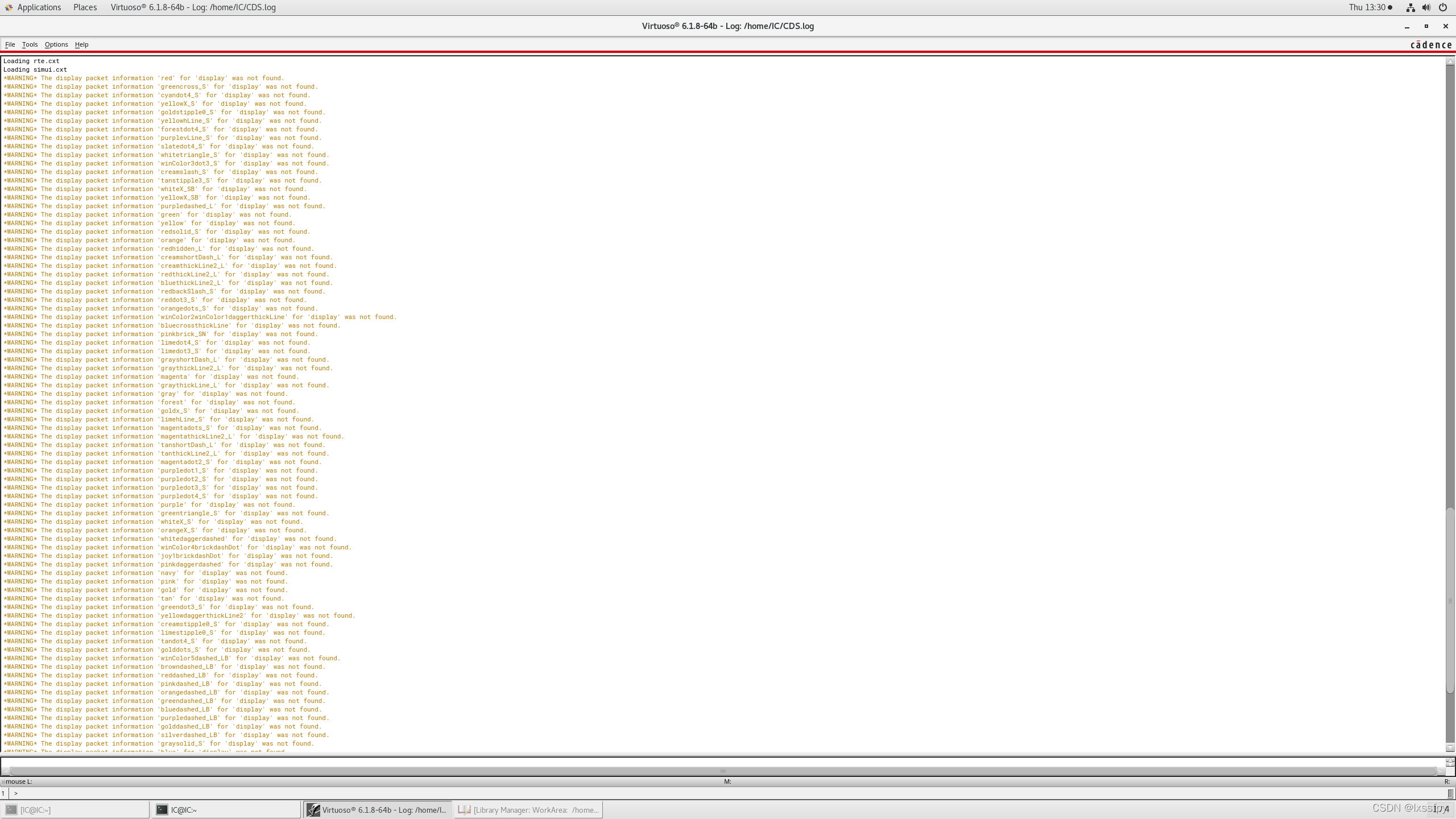Click the 'Loading rte.cxt' log line

[31, 61]
